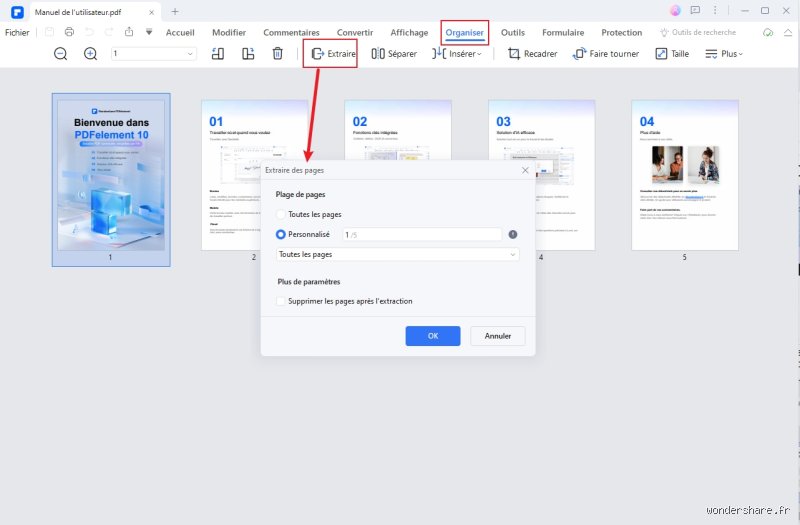Click the Outils de recherche field
Screen dimensions: 800x525
[x=698, y=32]
